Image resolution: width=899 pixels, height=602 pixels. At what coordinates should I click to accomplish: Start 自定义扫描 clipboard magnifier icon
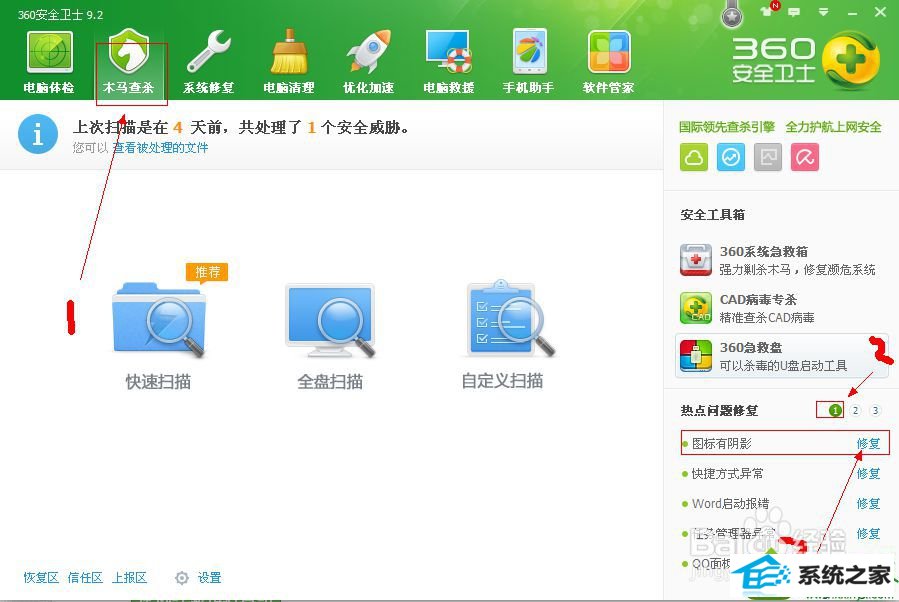click(x=509, y=318)
